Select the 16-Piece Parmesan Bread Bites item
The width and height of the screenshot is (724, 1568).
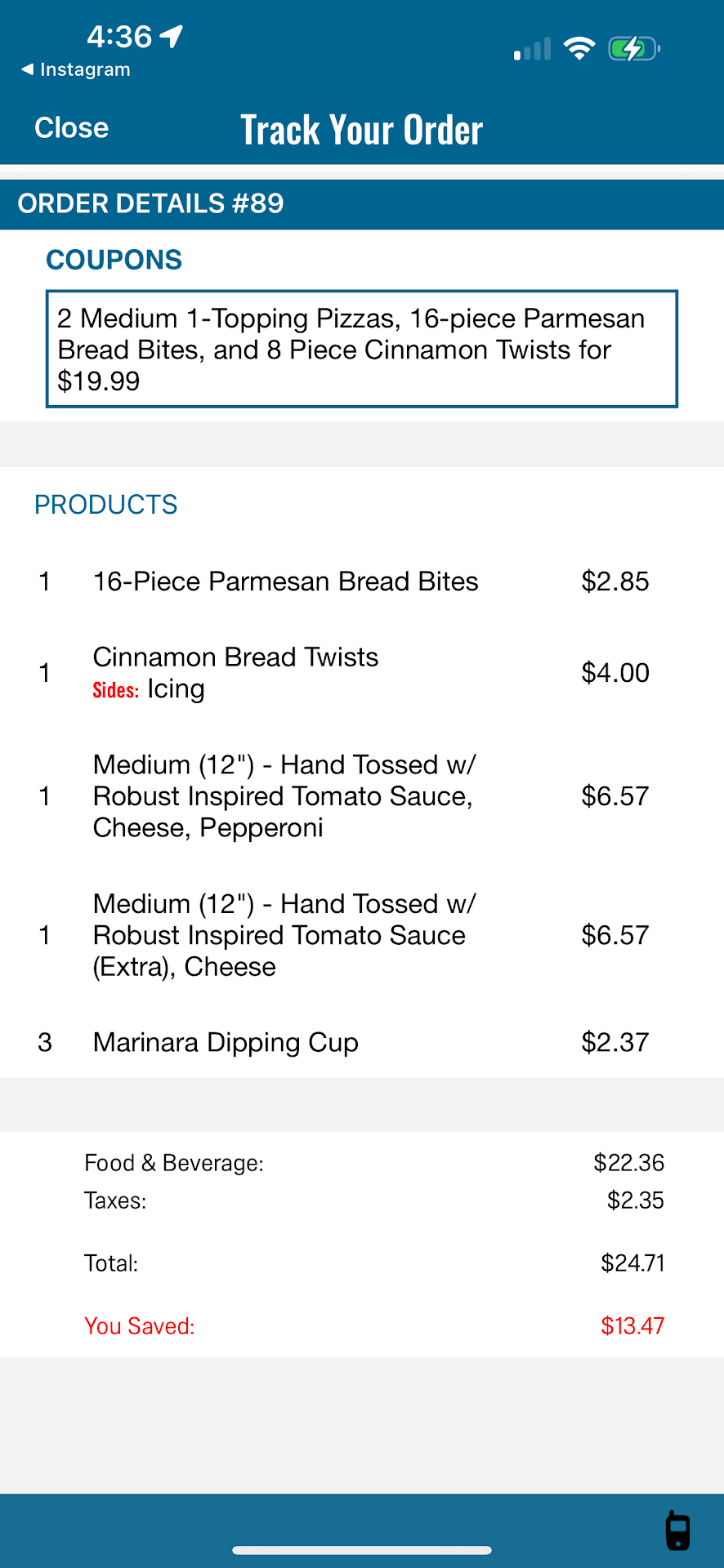[285, 581]
